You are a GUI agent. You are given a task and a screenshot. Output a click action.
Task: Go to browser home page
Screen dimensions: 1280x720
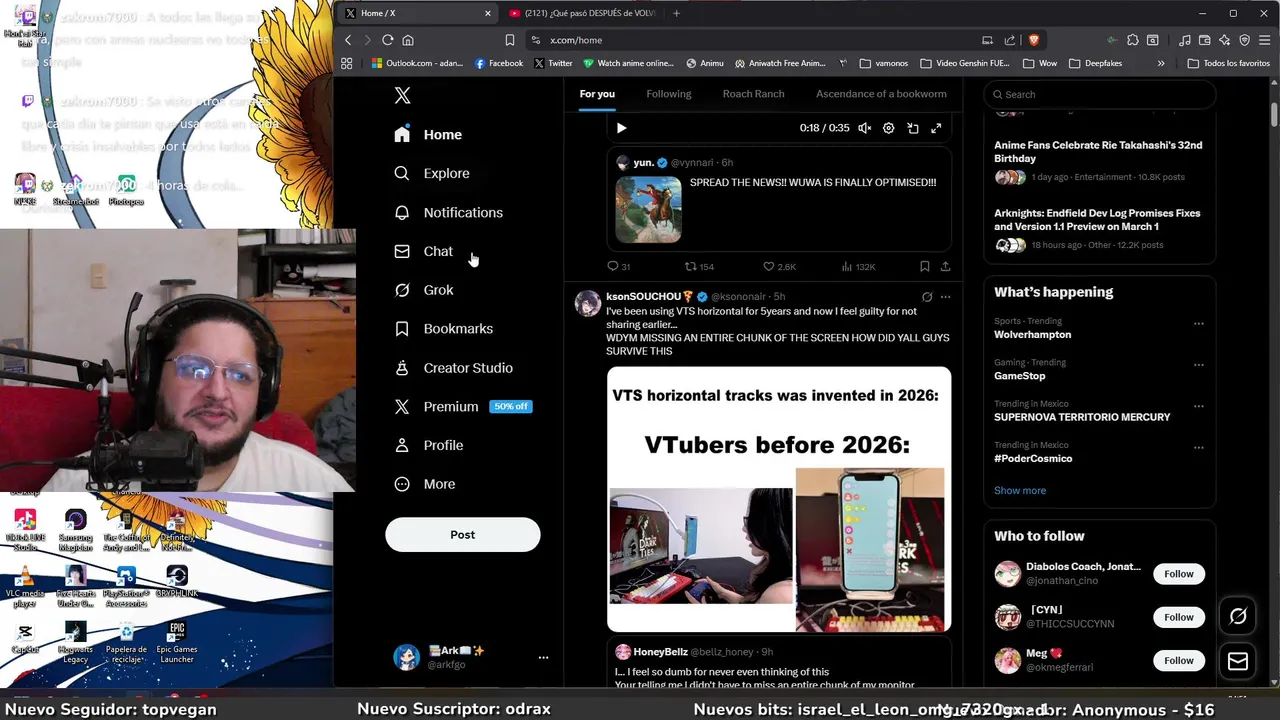[x=408, y=40]
